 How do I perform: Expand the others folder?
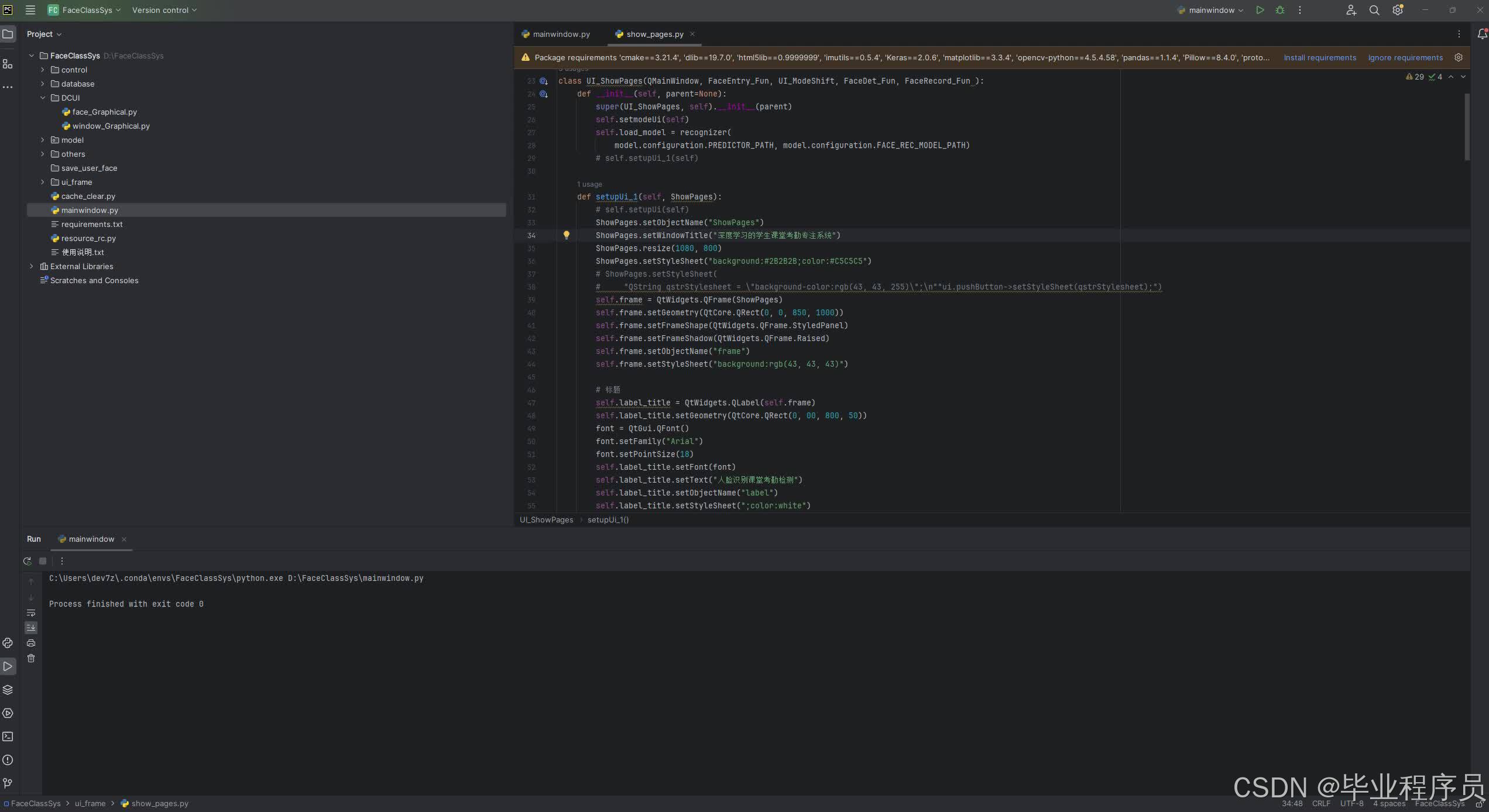43,154
